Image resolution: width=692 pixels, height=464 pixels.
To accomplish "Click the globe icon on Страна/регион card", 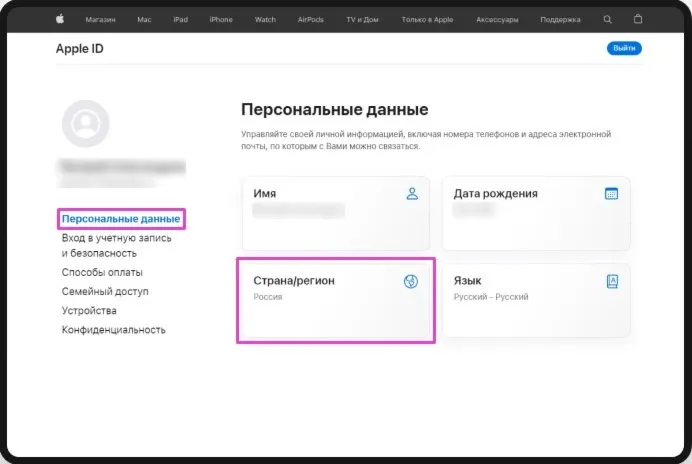I will (411, 281).
